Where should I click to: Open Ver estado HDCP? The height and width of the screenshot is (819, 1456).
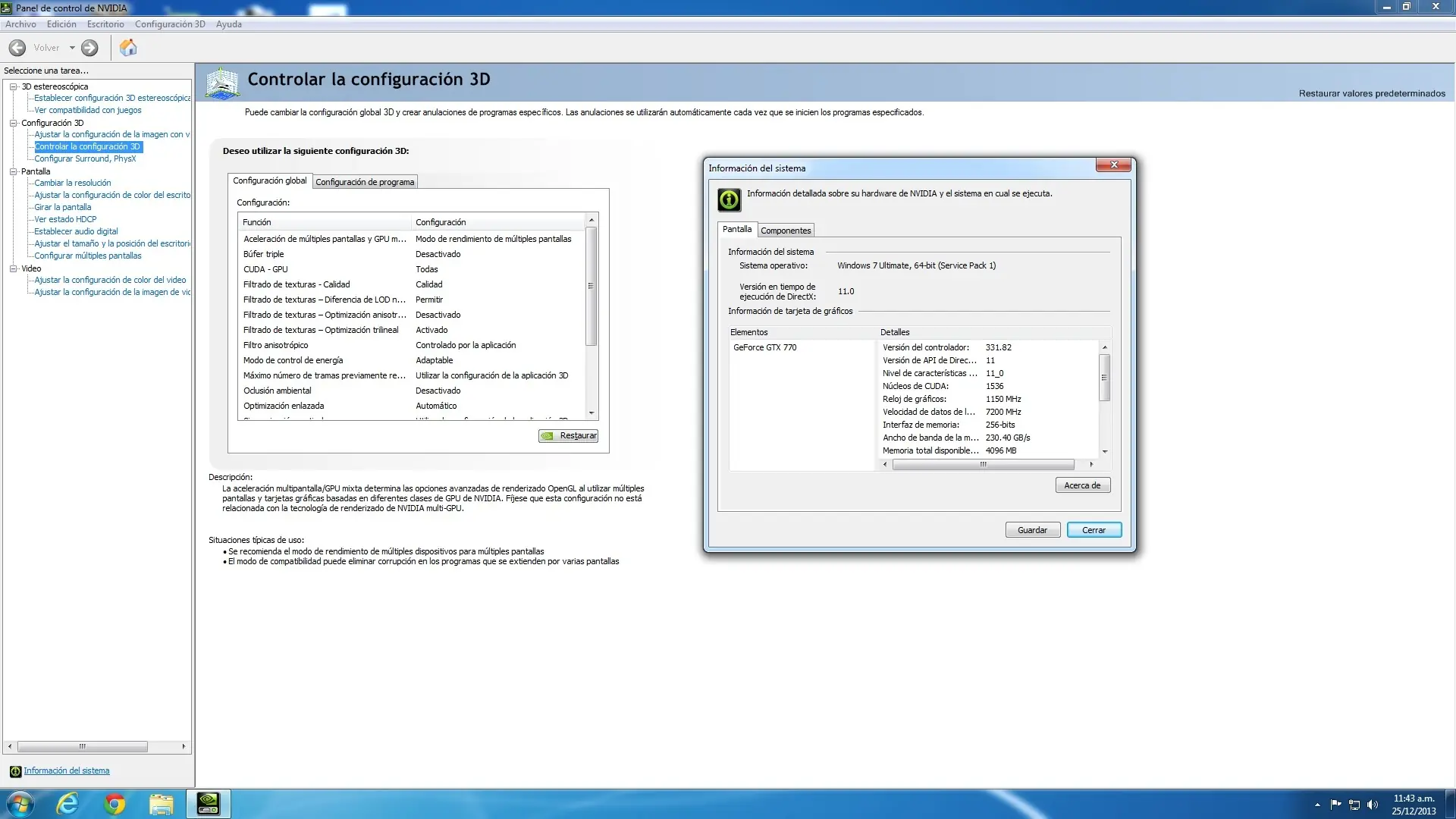click(65, 220)
